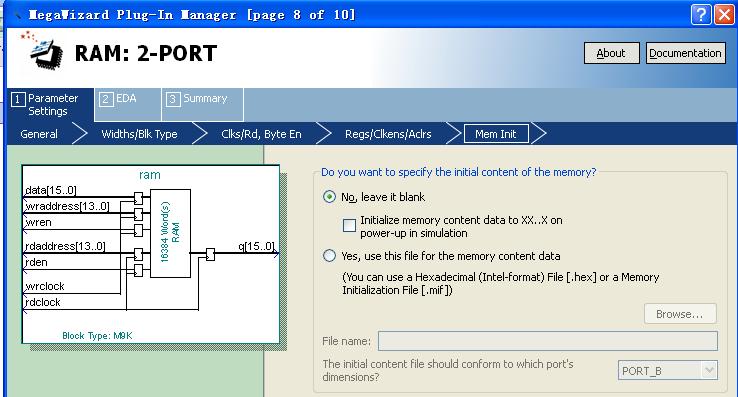Open the PORT_B dimensions dropdown
Viewport: 738px width, 397px height.
coord(667,371)
